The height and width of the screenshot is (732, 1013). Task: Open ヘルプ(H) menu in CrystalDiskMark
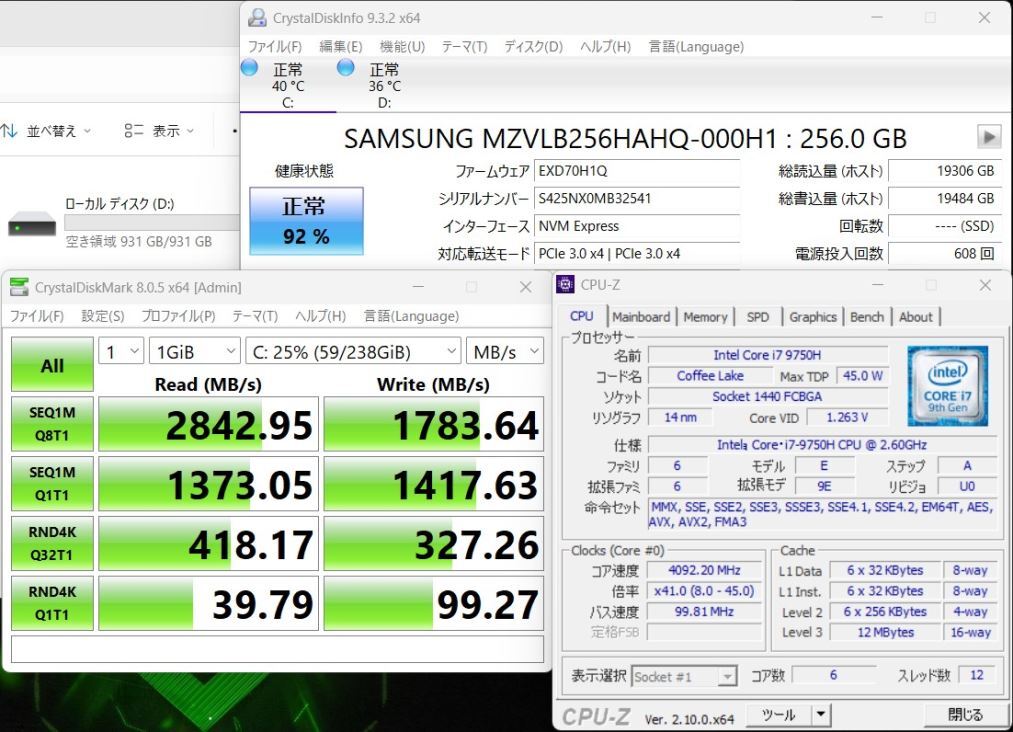tap(320, 316)
